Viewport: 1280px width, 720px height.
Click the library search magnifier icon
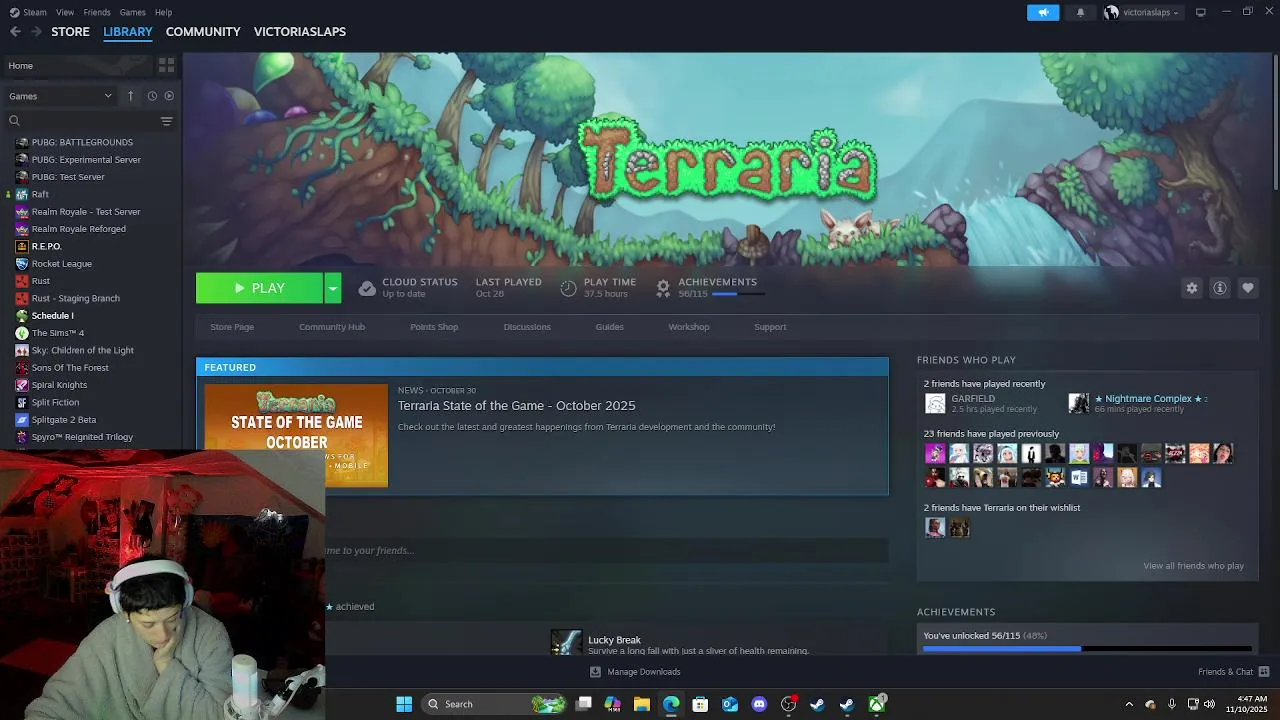[14, 121]
